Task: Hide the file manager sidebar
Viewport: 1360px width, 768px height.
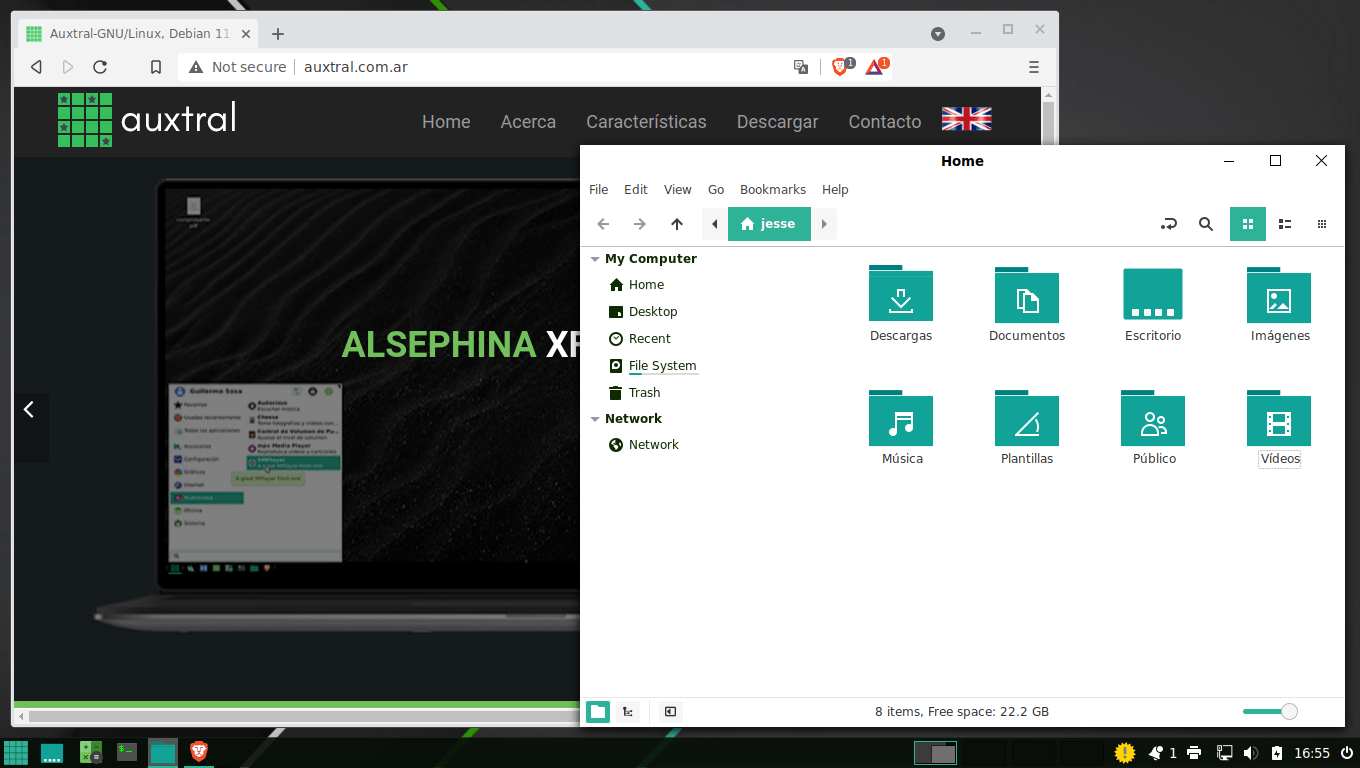Action: coord(671,712)
